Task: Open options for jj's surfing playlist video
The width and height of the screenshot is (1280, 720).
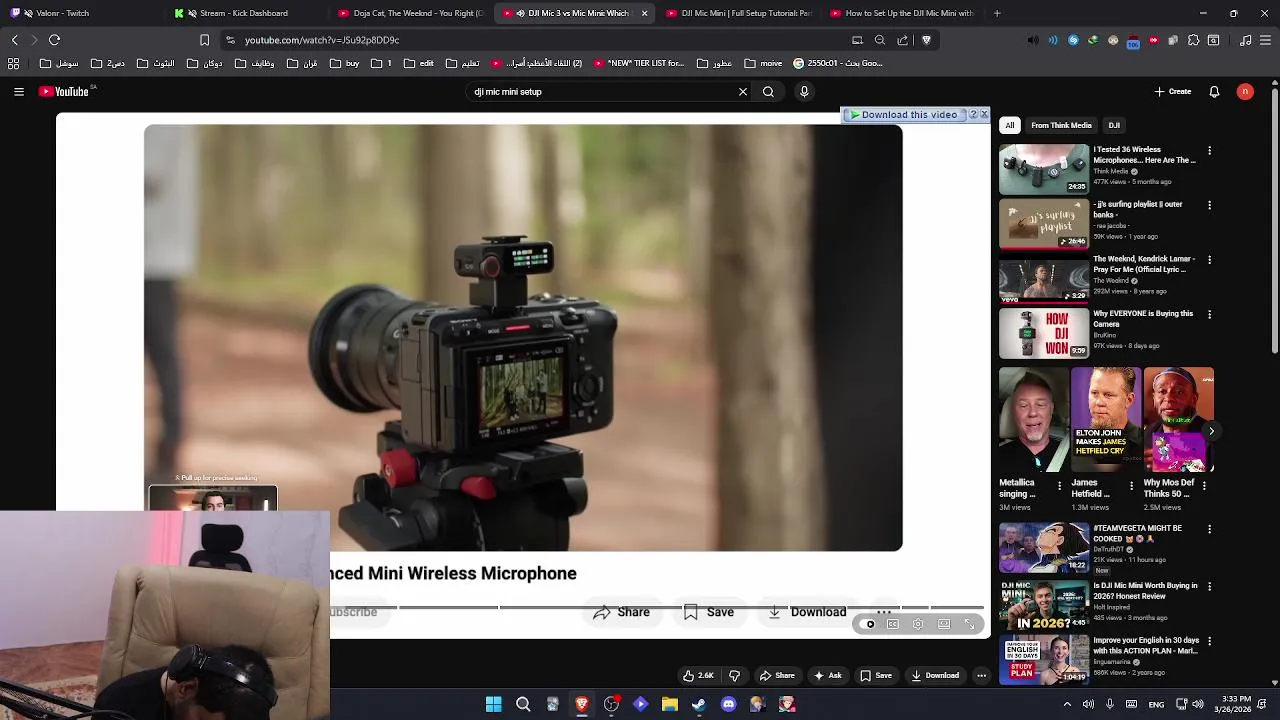Action: pyautogui.click(x=1210, y=205)
